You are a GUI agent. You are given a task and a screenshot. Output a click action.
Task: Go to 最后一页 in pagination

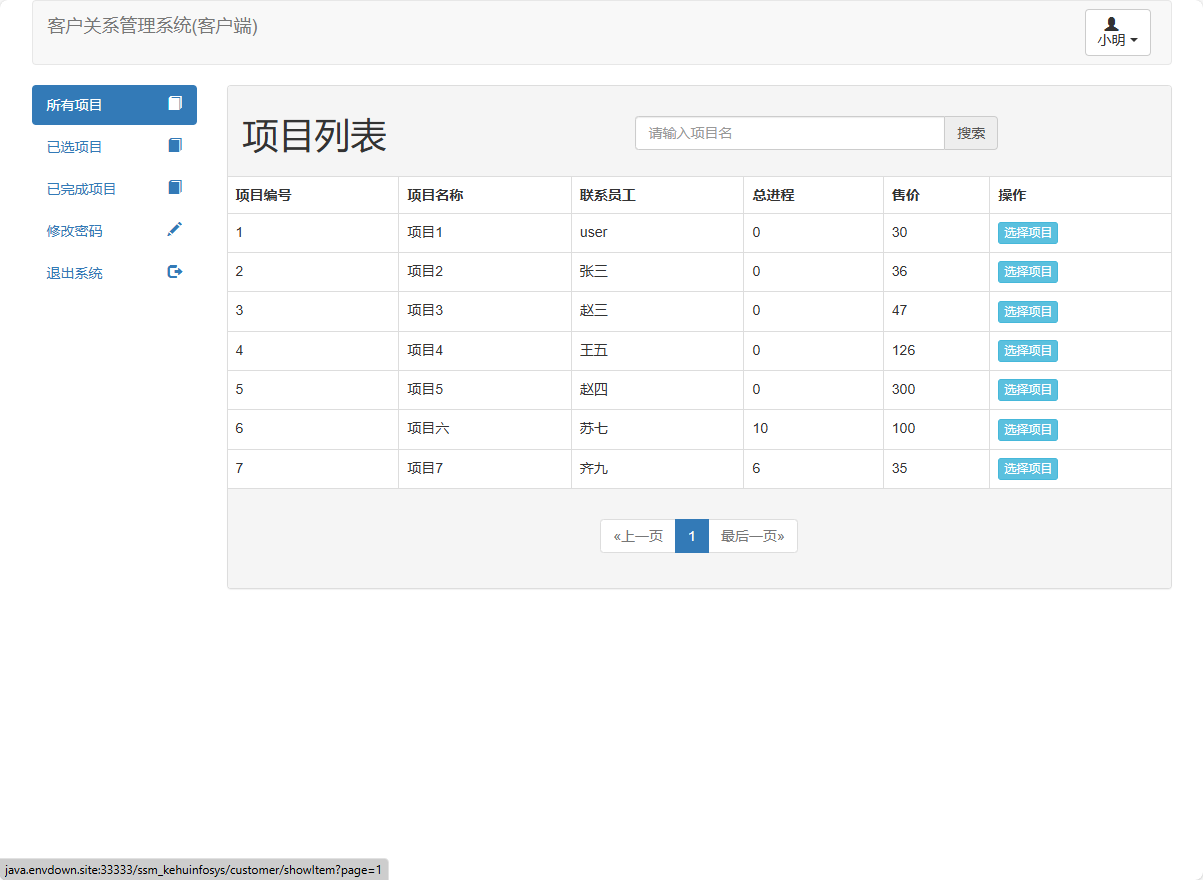pyautogui.click(x=752, y=535)
